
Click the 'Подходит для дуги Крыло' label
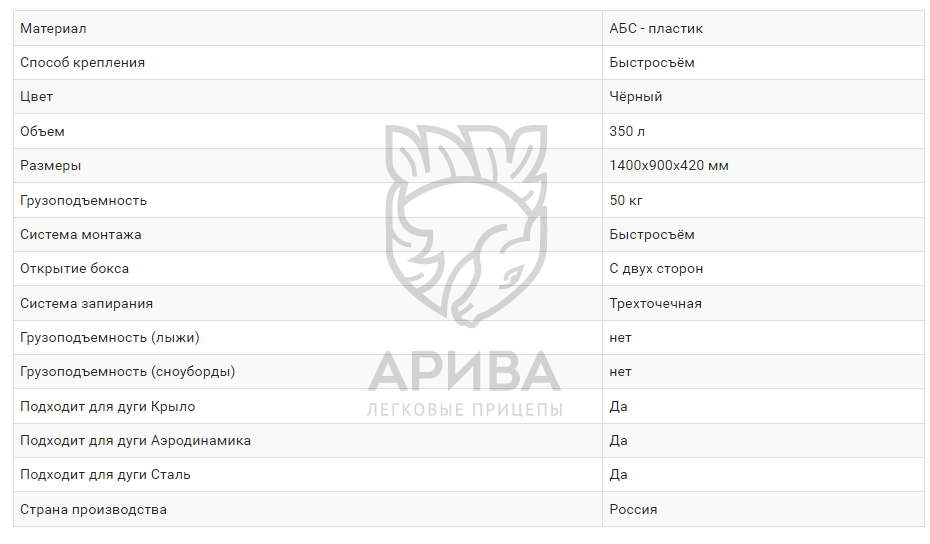[108, 406]
